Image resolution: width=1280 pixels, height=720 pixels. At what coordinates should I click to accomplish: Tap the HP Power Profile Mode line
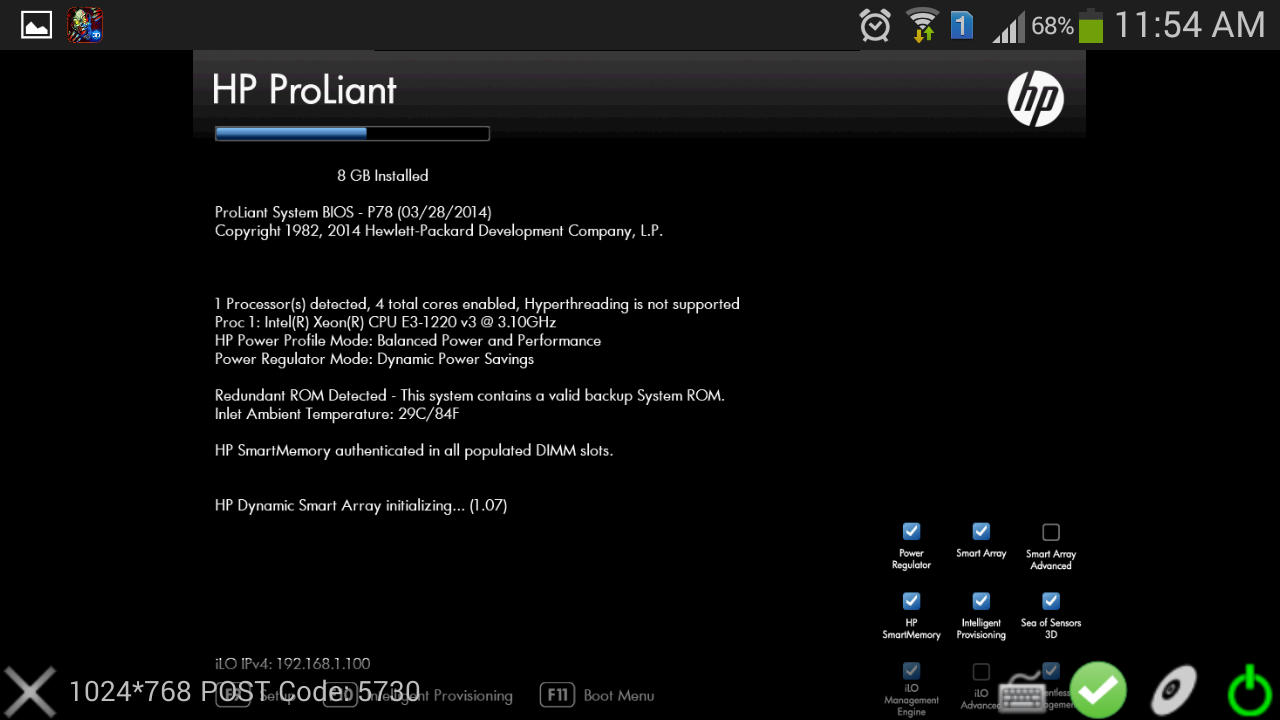408,341
